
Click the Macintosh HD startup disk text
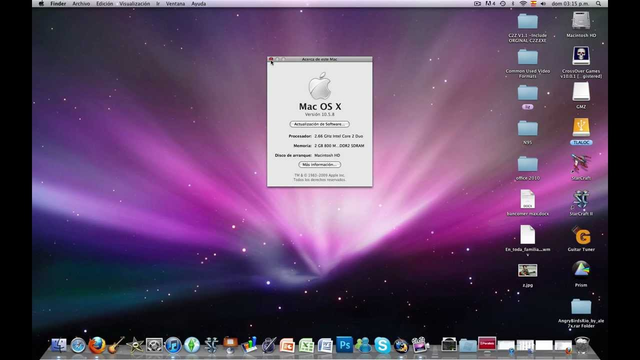click(x=327, y=156)
